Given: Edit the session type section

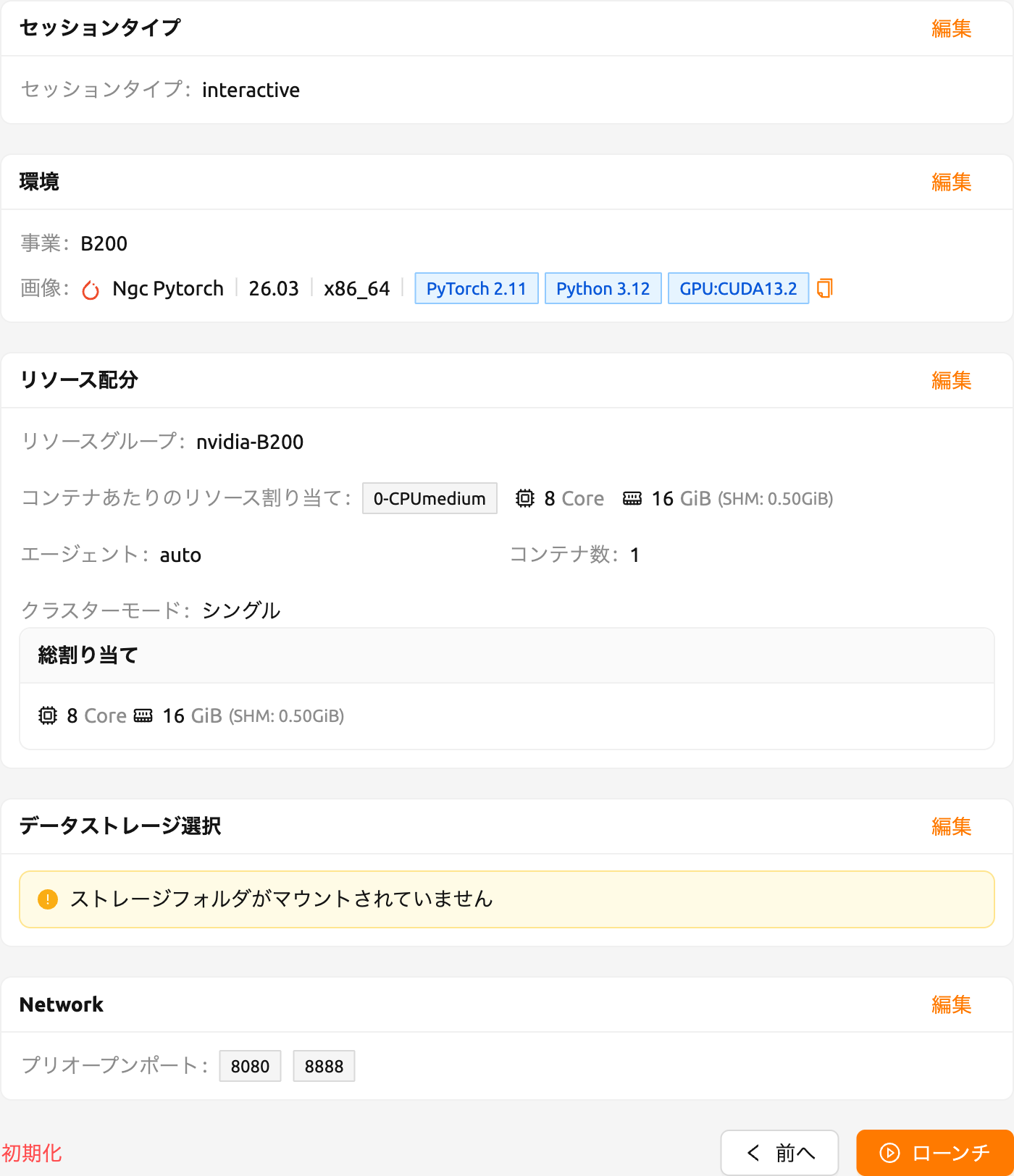Looking at the screenshot, I should pyautogui.click(x=951, y=28).
